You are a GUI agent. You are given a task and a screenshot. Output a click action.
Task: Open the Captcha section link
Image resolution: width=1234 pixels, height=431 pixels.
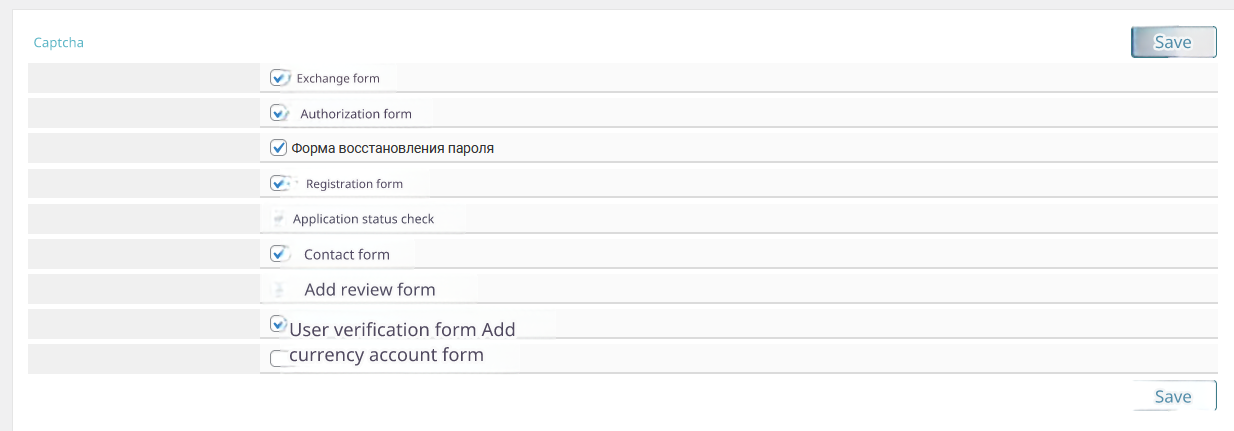tap(58, 42)
